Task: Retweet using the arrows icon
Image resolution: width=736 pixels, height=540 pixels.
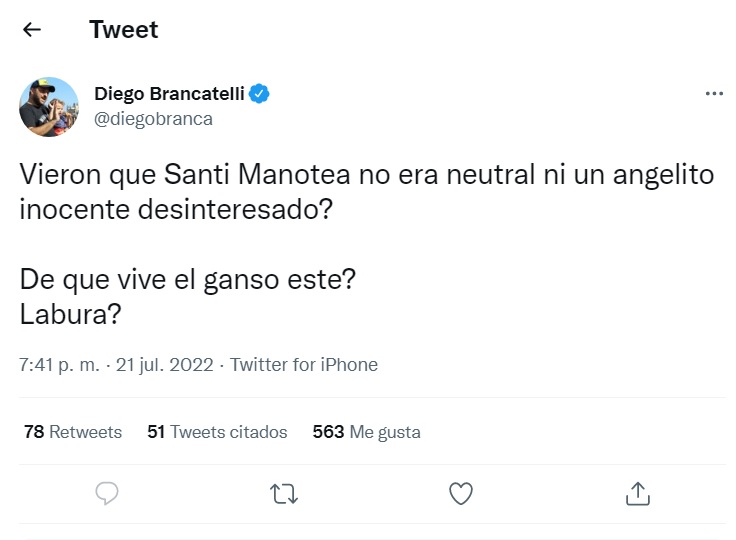Action: 284,493
